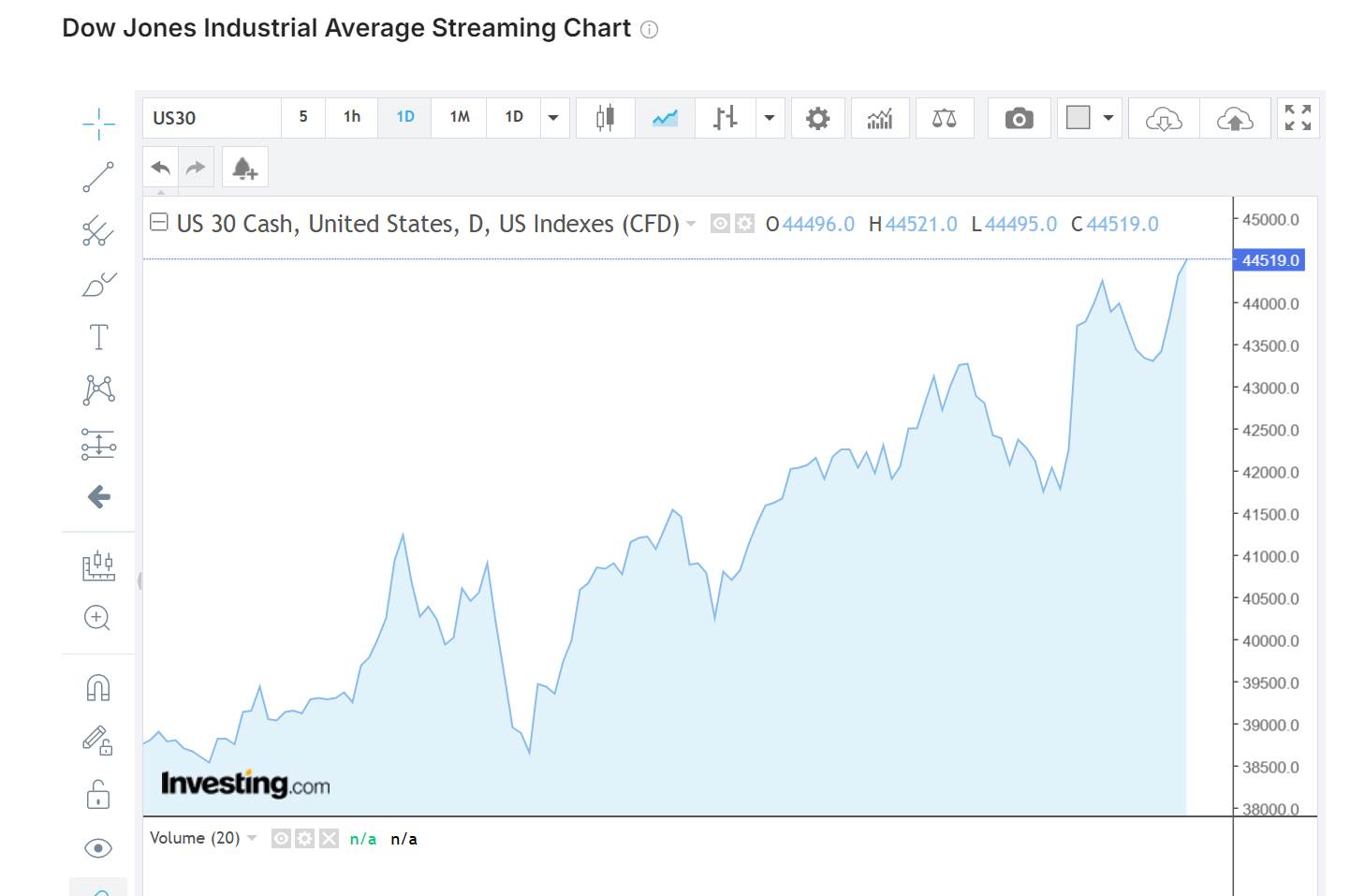The image size is (1365, 896).
Task: Click the green n/a Volume value
Action: (363, 839)
